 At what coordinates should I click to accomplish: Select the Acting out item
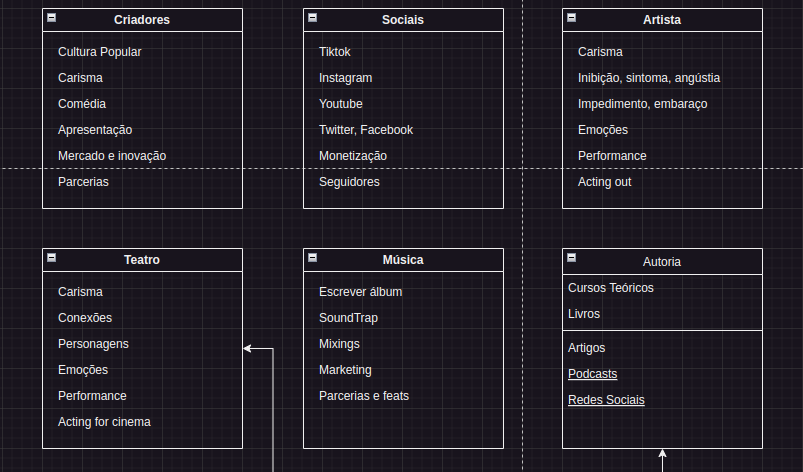[x=605, y=182]
